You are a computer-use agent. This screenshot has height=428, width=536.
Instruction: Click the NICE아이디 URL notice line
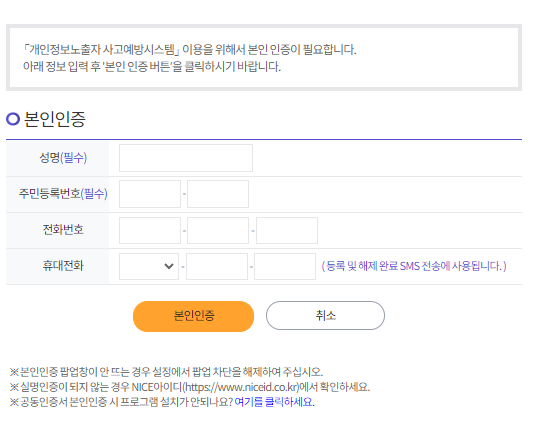pos(190,387)
